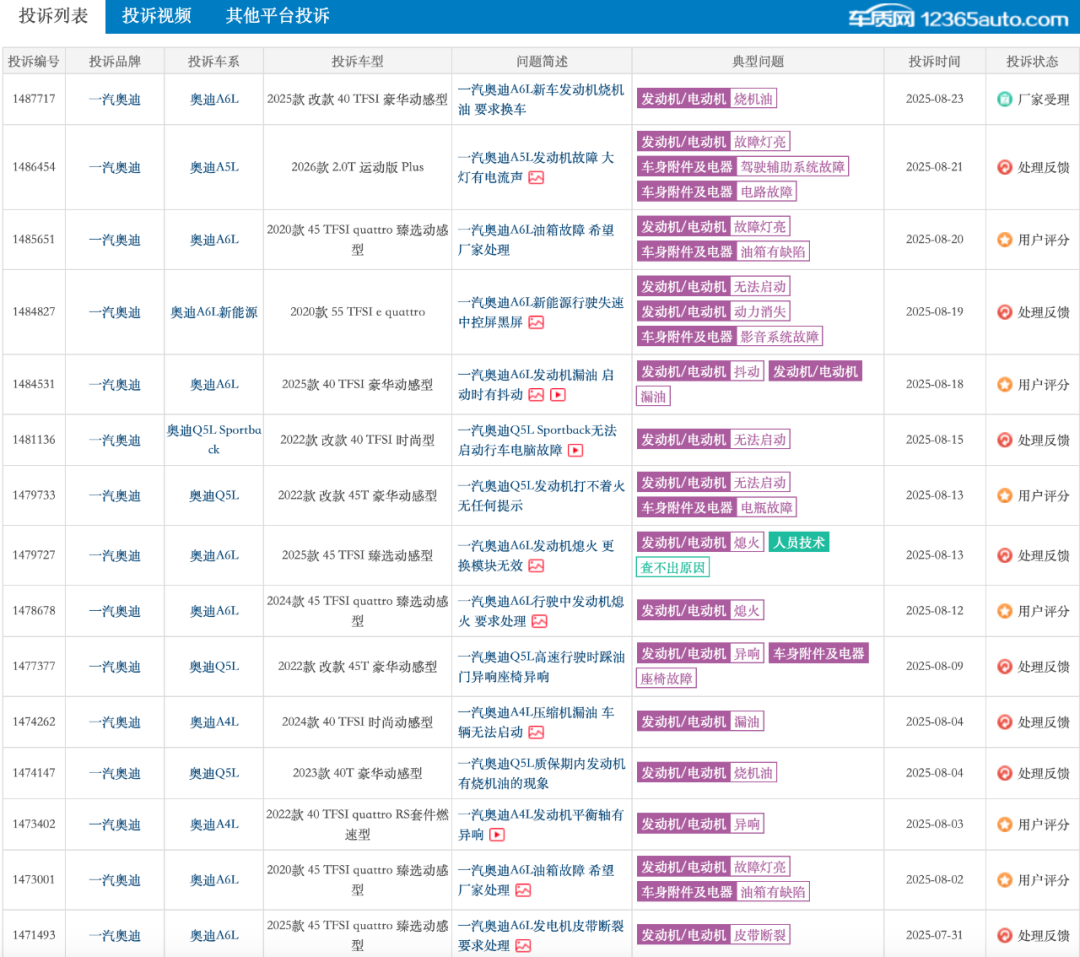The image size is (1080, 957).
Task: Click the 皮带断裂 tag
Action: point(760,935)
